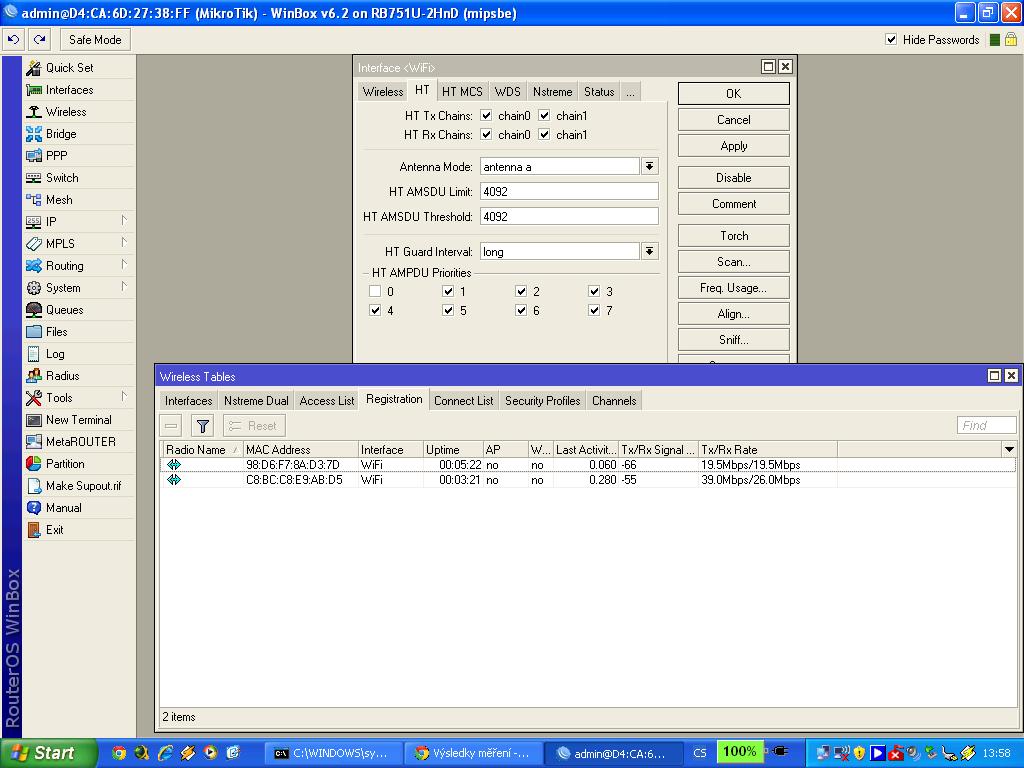Switch to the Nstreme tab

pyautogui.click(x=552, y=92)
